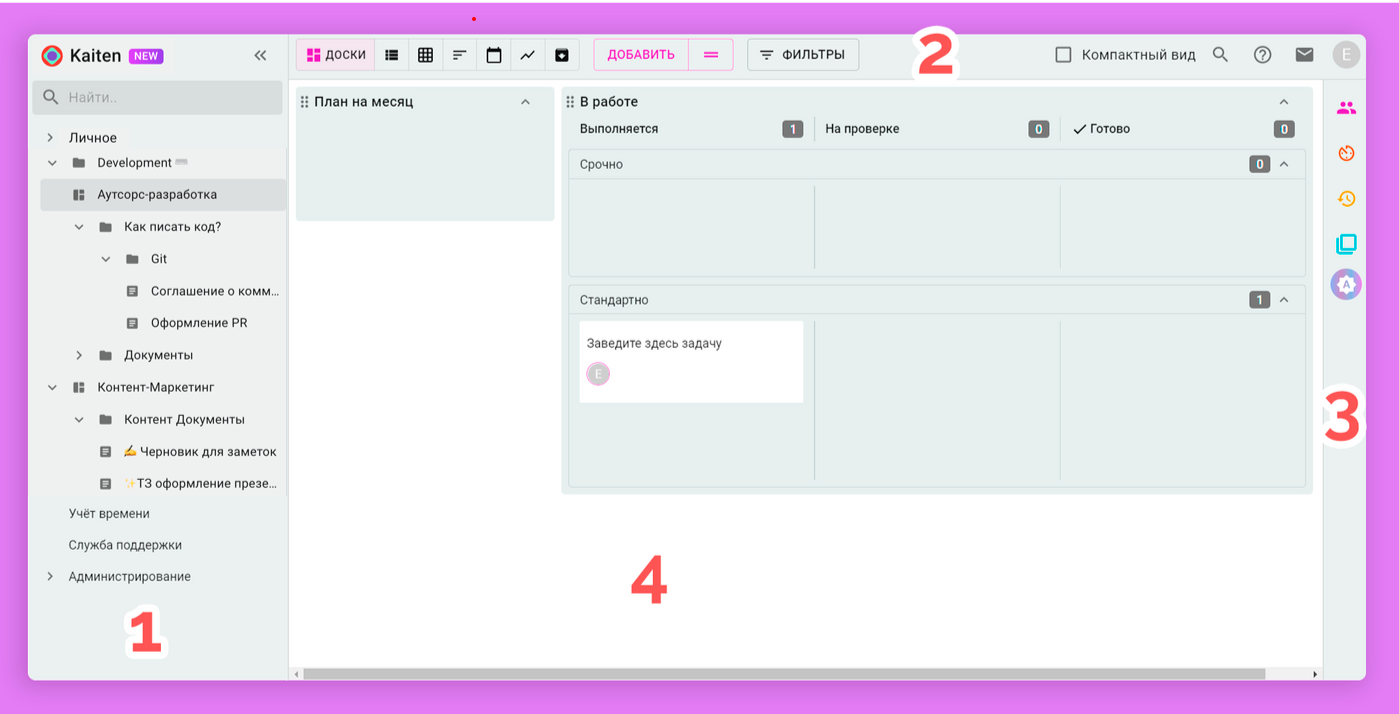
Task: Click the pink lines icon beside ДОБАВИТЬ
Action: 711,55
